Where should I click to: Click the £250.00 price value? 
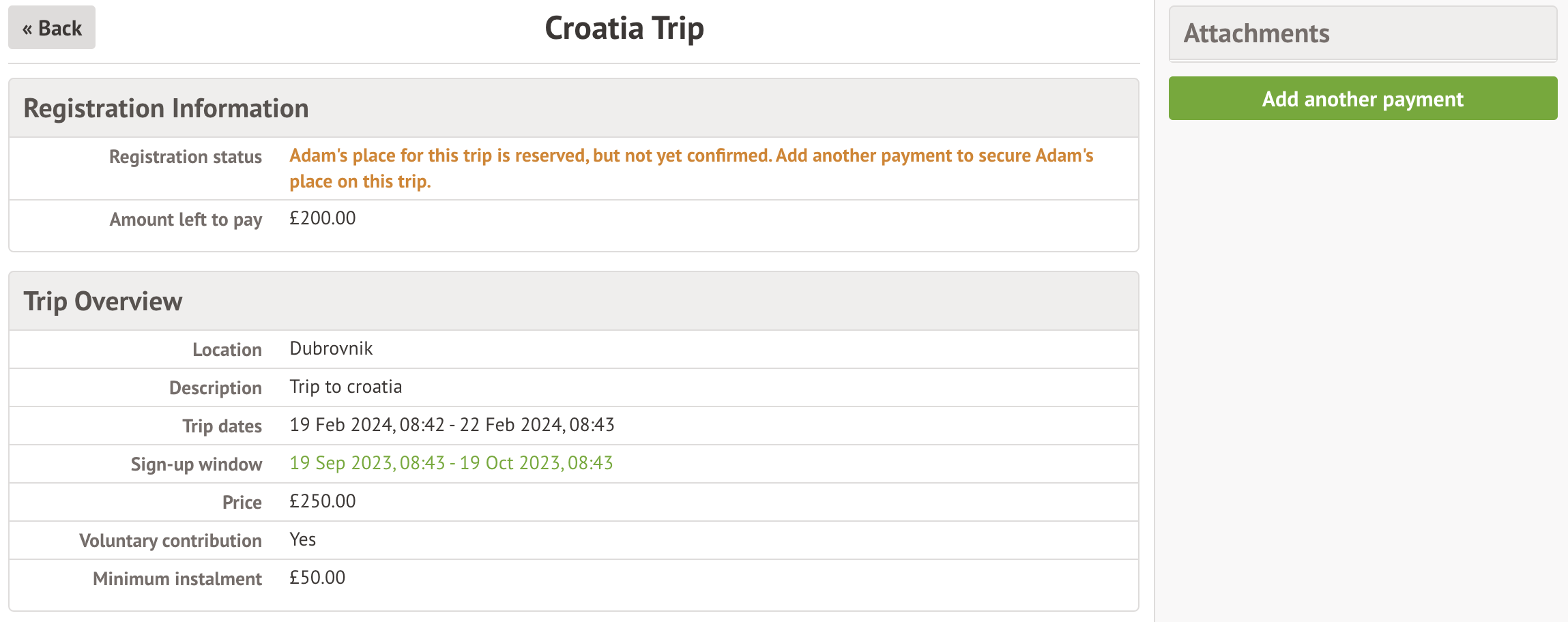[322, 501]
